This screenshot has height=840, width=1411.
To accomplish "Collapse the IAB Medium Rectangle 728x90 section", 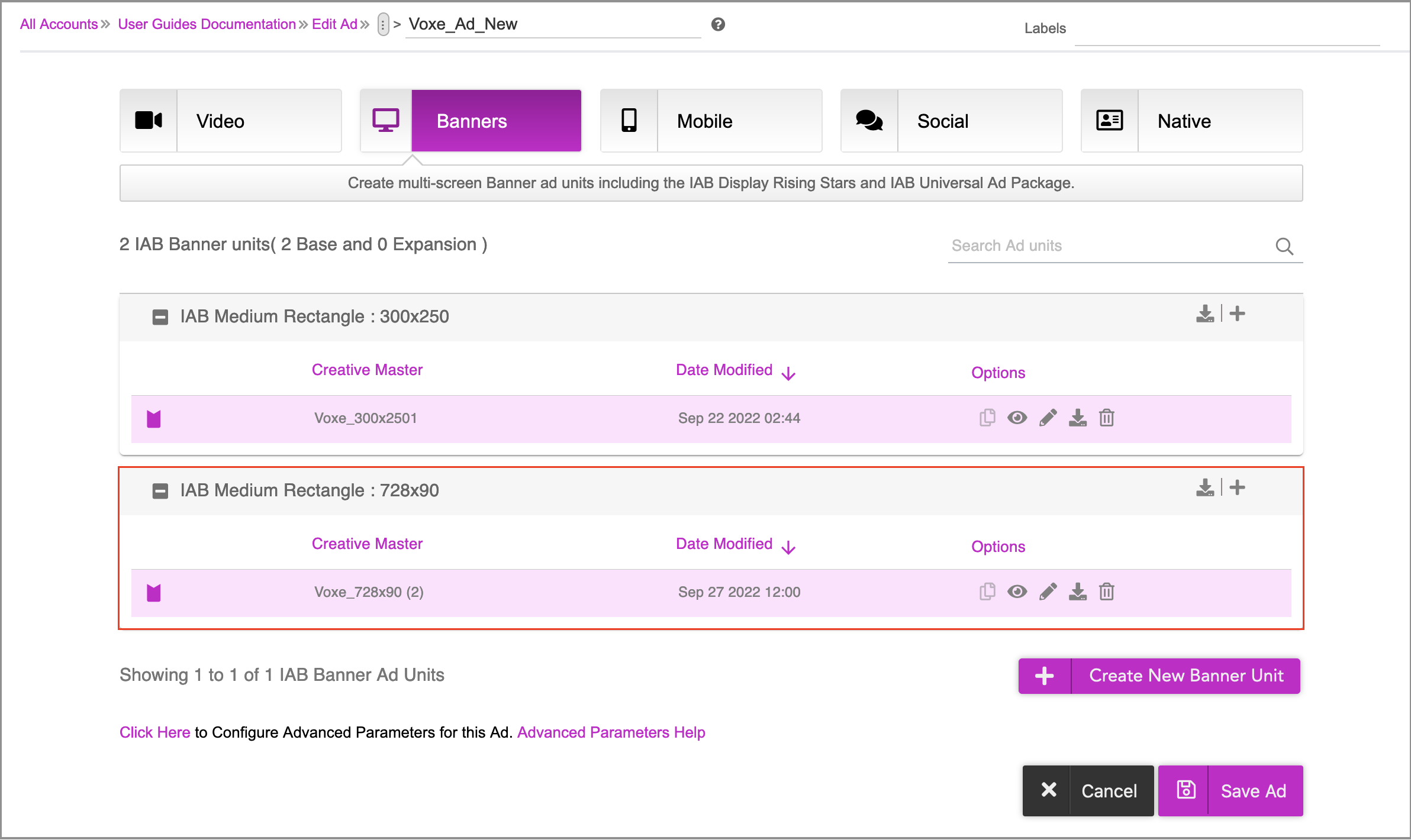I will coord(160,491).
